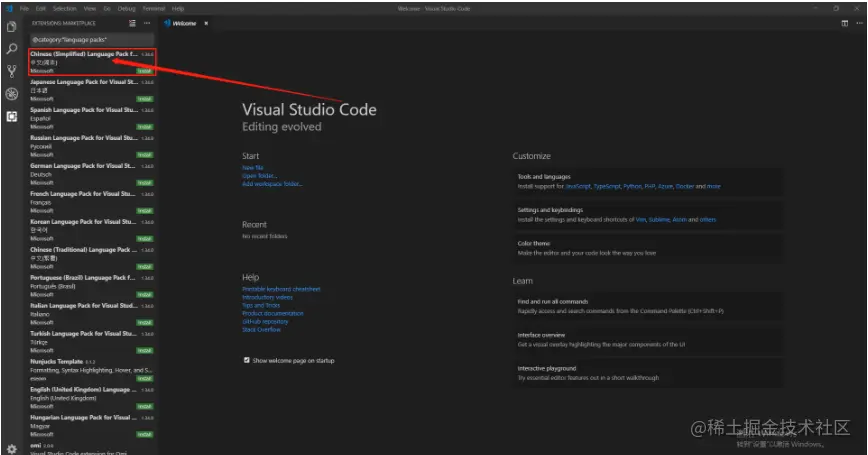Select Japanese Language Pack title
Screen dimensions: 868x455
[x=84, y=82]
